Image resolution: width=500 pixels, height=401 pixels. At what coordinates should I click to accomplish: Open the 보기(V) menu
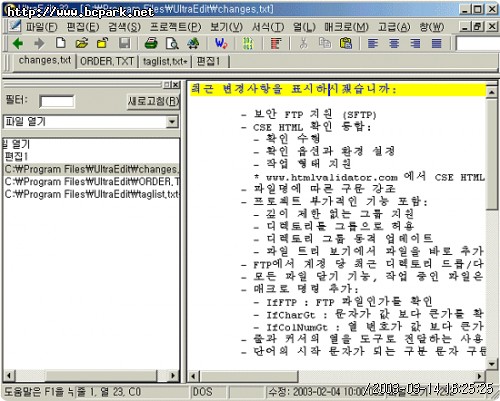(226, 27)
